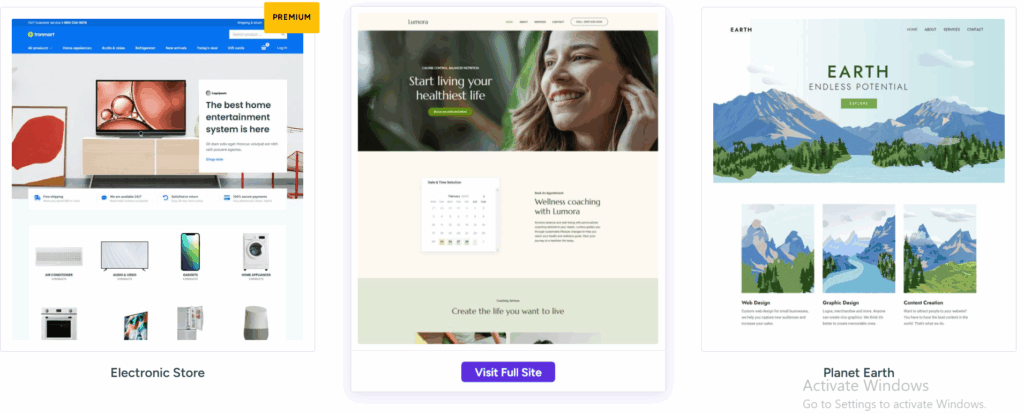Click the Planet Earth title label

[859, 373]
